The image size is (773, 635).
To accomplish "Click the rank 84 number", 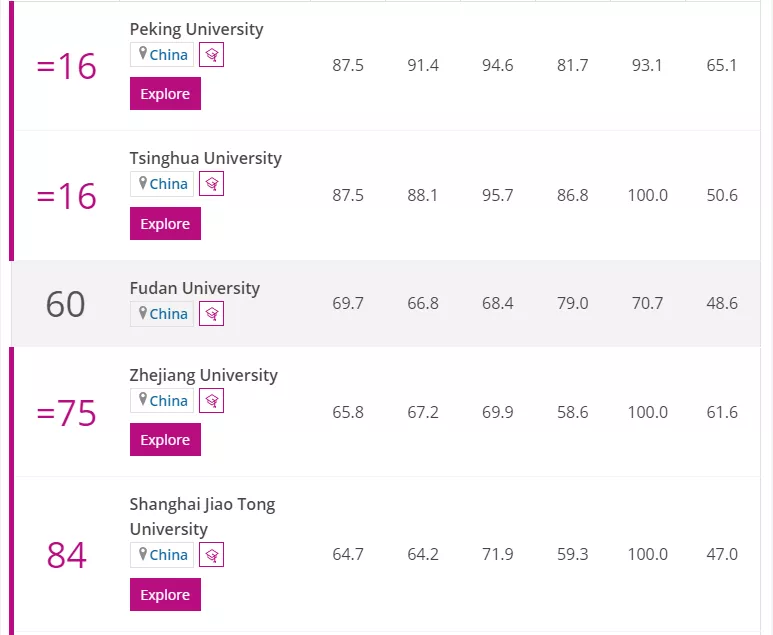I will [x=67, y=555].
